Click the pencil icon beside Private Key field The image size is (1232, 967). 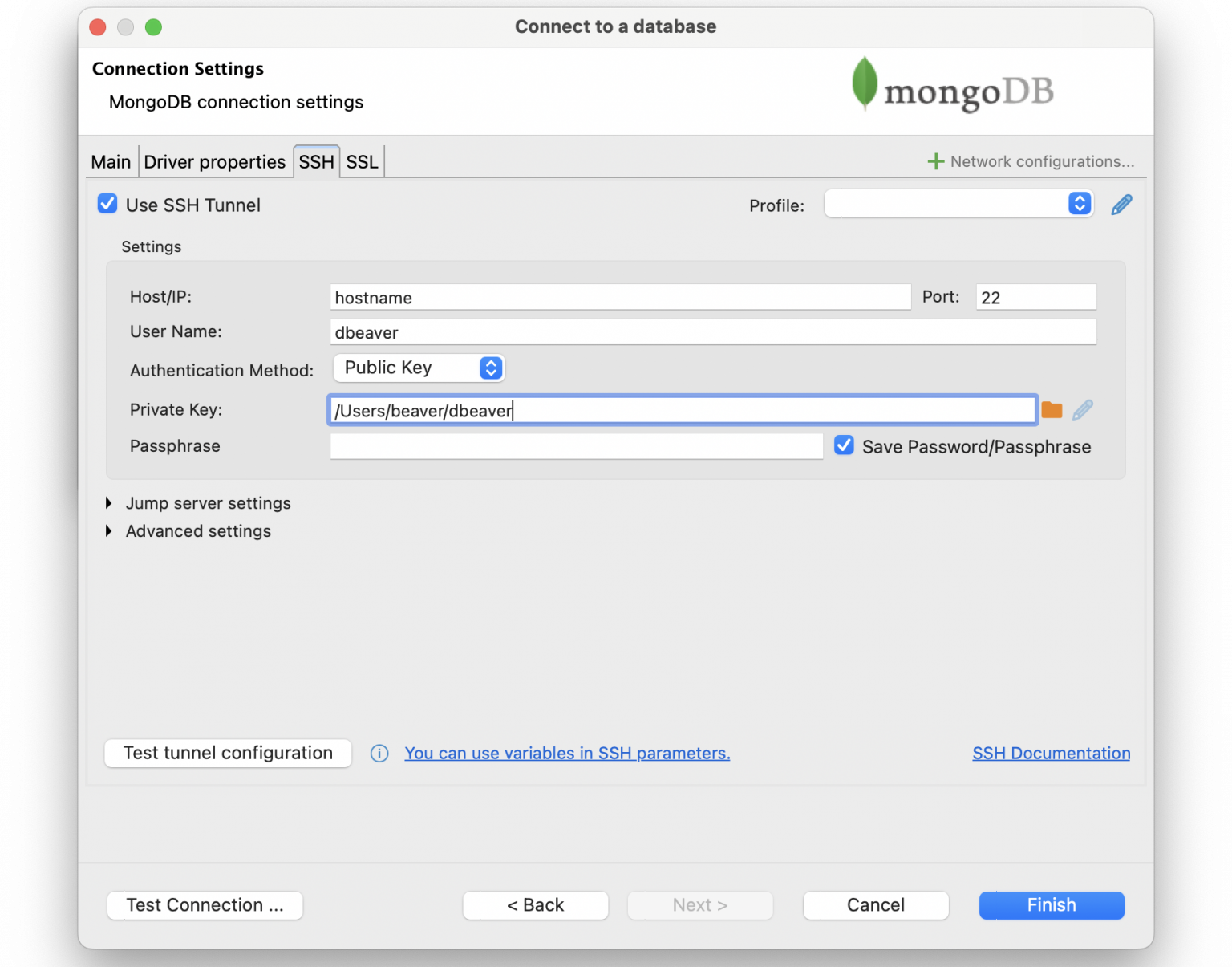pyautogui.click(x=1082, y=409)
